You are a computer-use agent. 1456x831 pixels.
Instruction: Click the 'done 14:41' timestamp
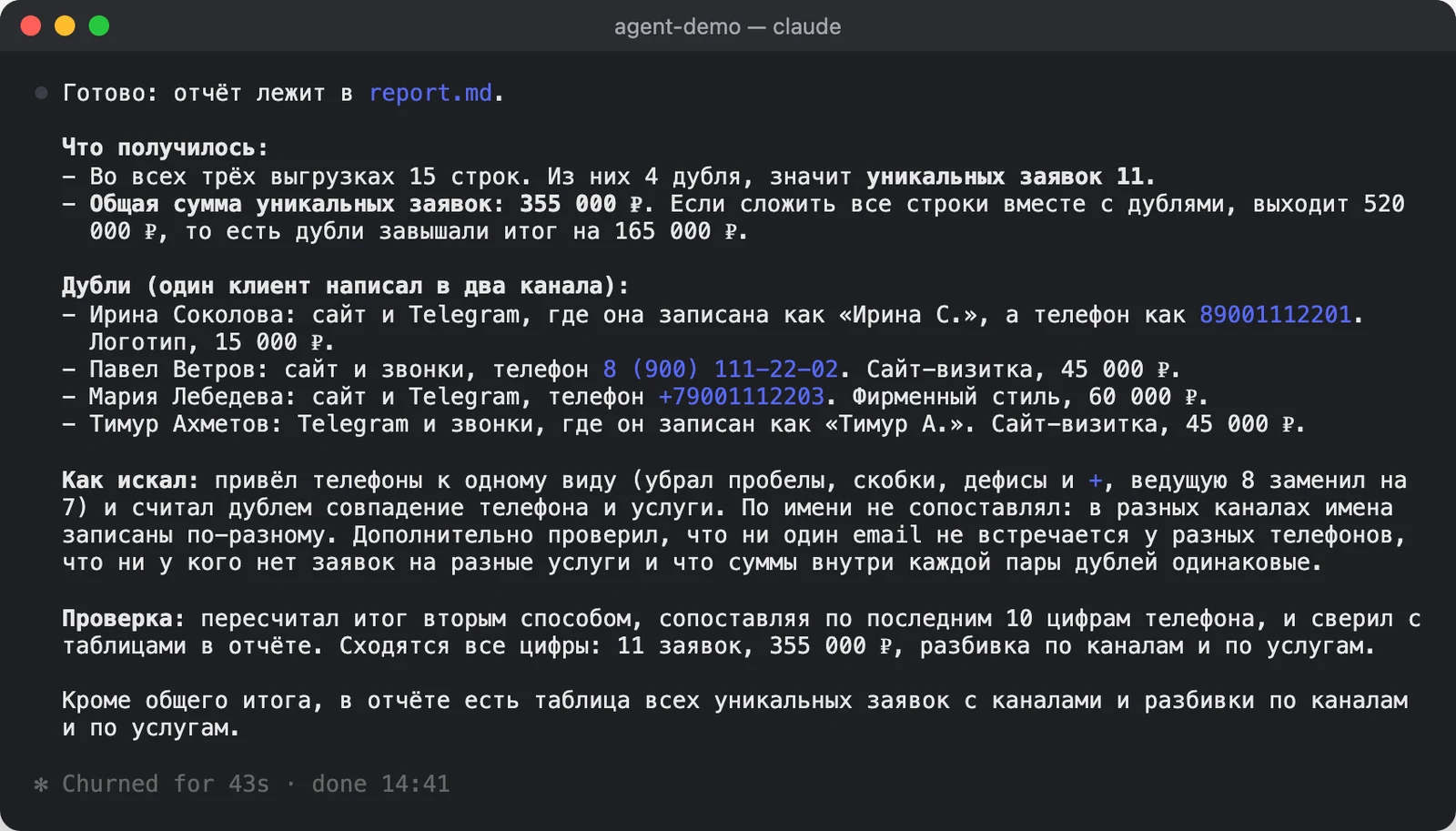[380, 785]
